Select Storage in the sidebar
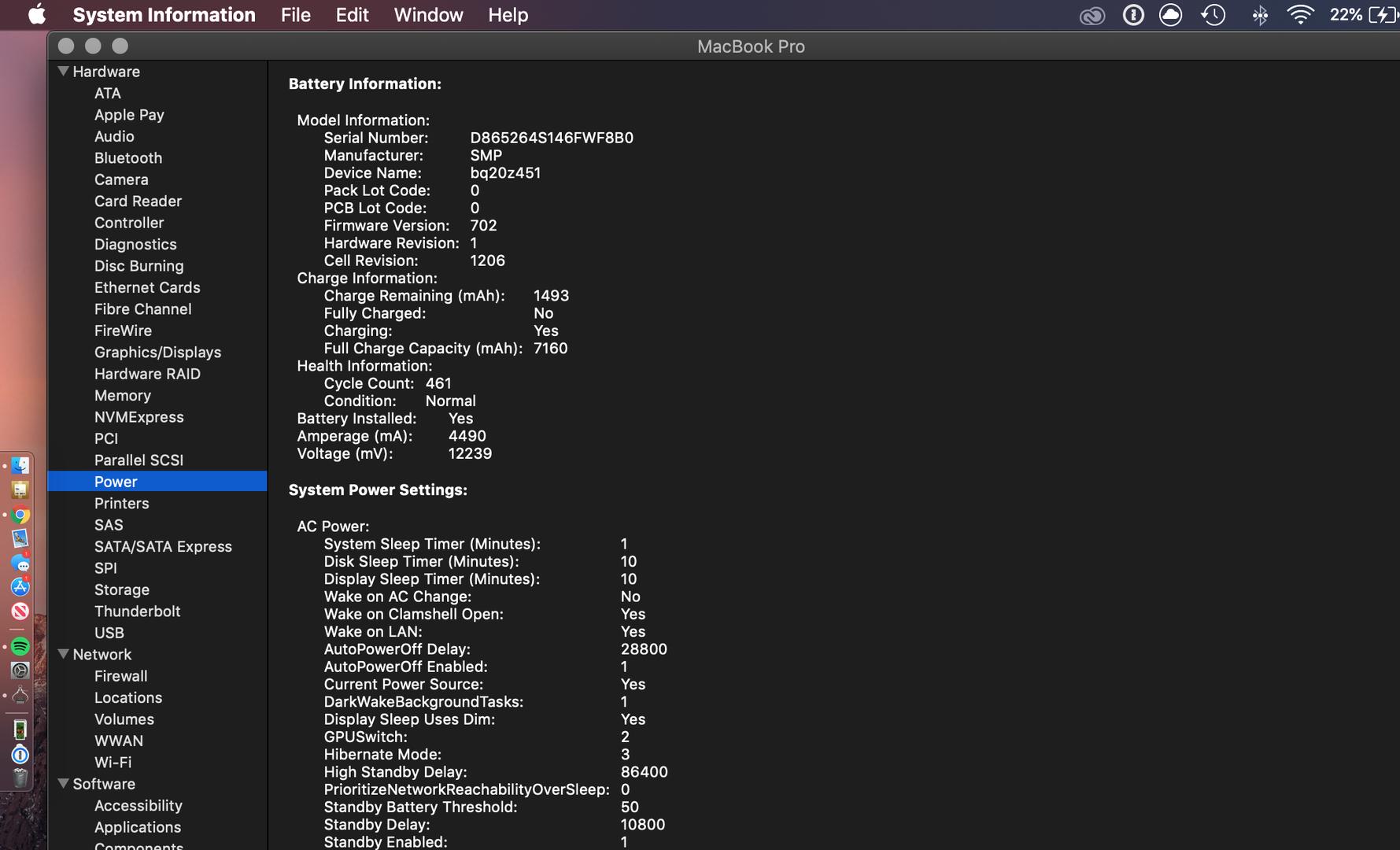The width and height of the screenshot is (1400, 850). coord(122,590)
